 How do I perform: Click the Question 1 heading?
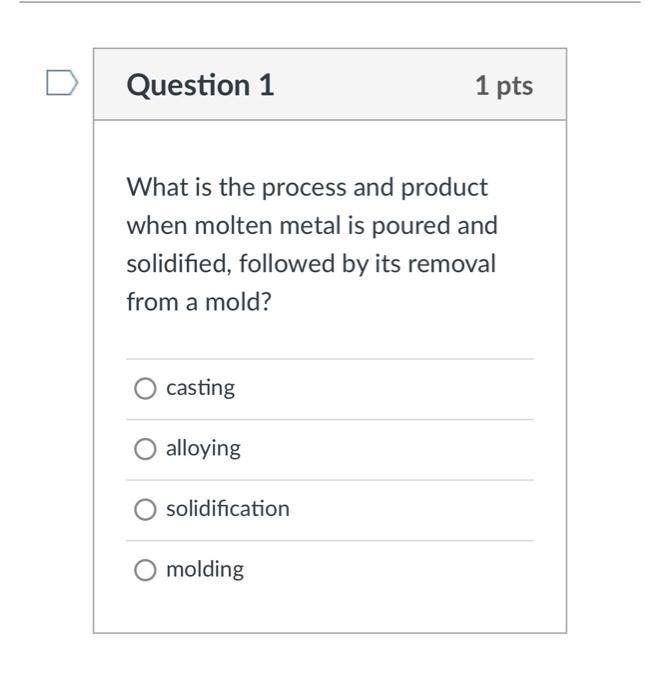pos(200,85)
